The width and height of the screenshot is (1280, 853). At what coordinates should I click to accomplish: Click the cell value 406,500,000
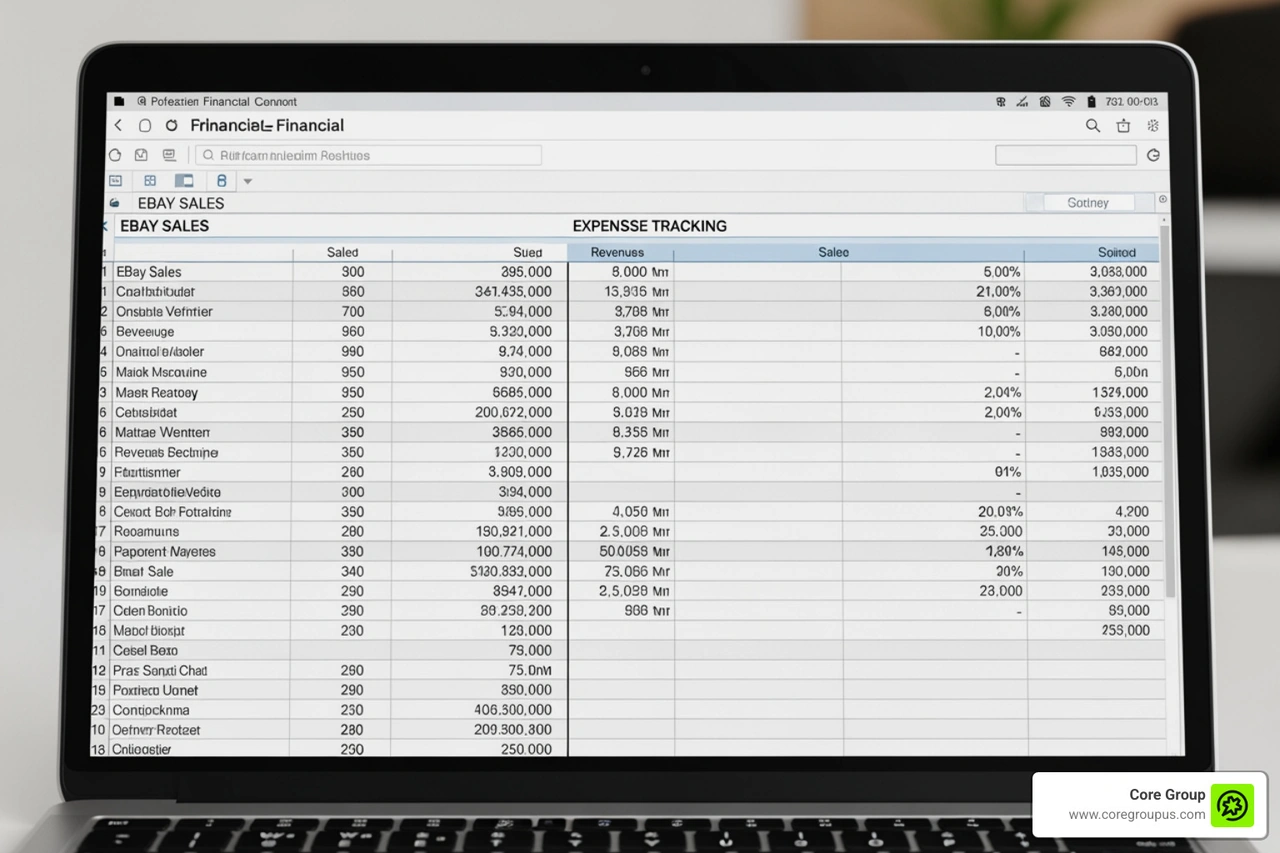pyautogui.click(x=512, y=710)
